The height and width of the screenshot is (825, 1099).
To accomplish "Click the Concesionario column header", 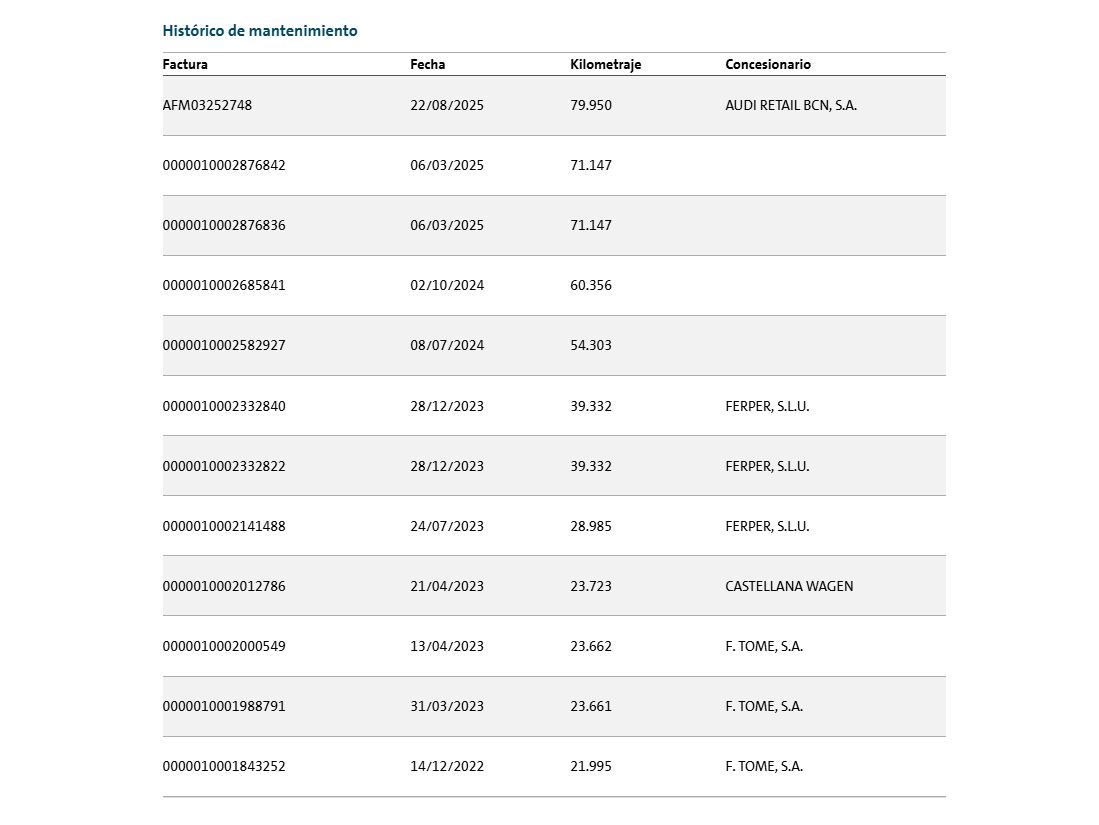I will click(x=767, y=64).
